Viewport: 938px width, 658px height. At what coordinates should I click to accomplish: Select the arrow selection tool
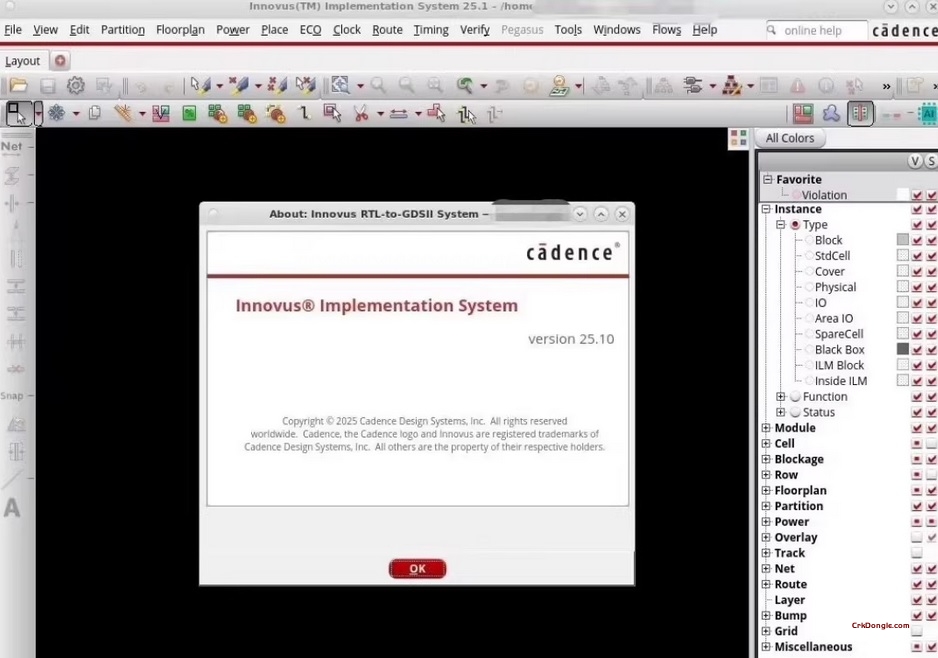pyautogui.click(x=20, y=113)
